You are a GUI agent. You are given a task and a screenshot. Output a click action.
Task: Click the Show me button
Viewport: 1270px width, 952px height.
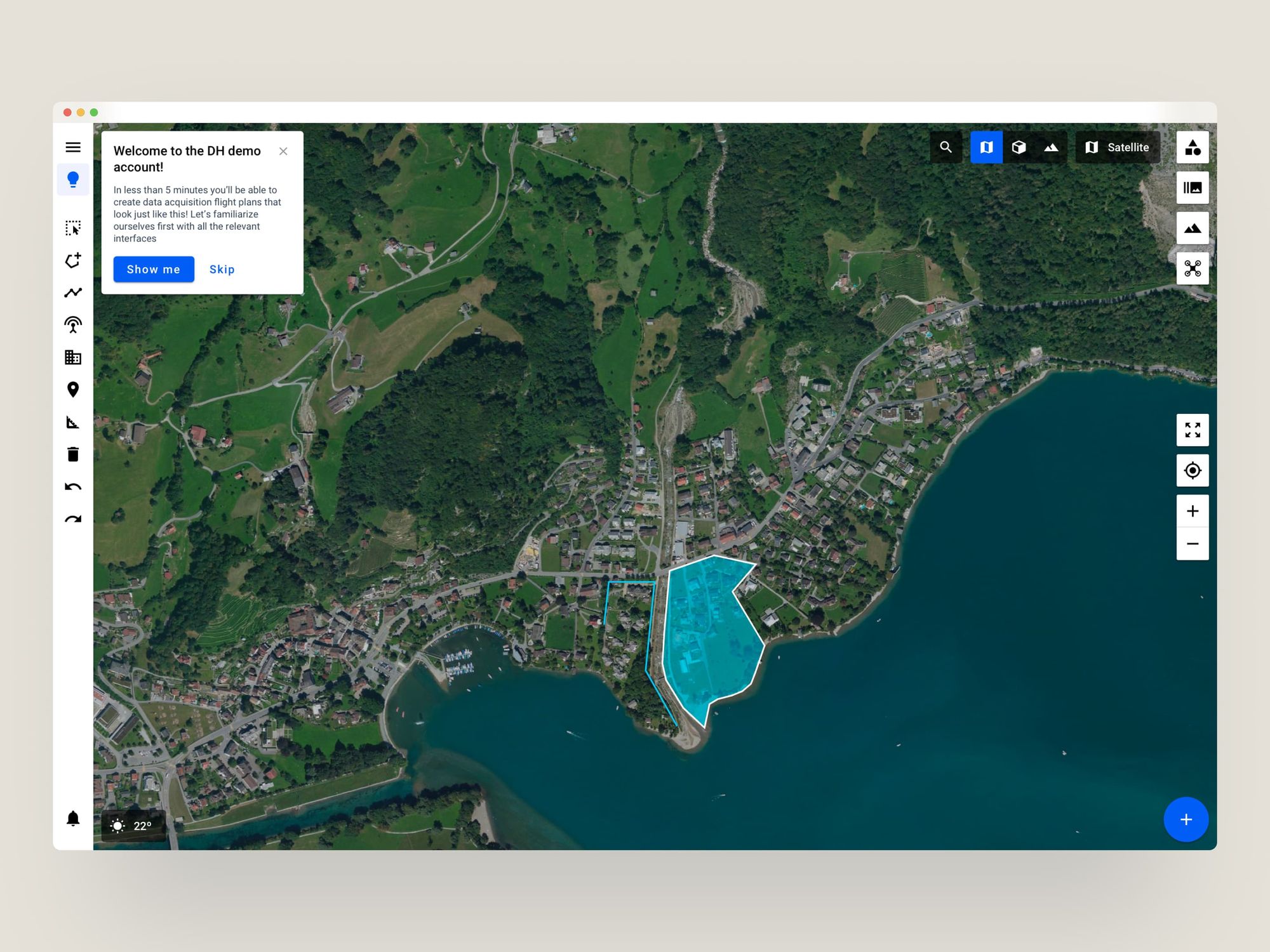click(154, 269)
